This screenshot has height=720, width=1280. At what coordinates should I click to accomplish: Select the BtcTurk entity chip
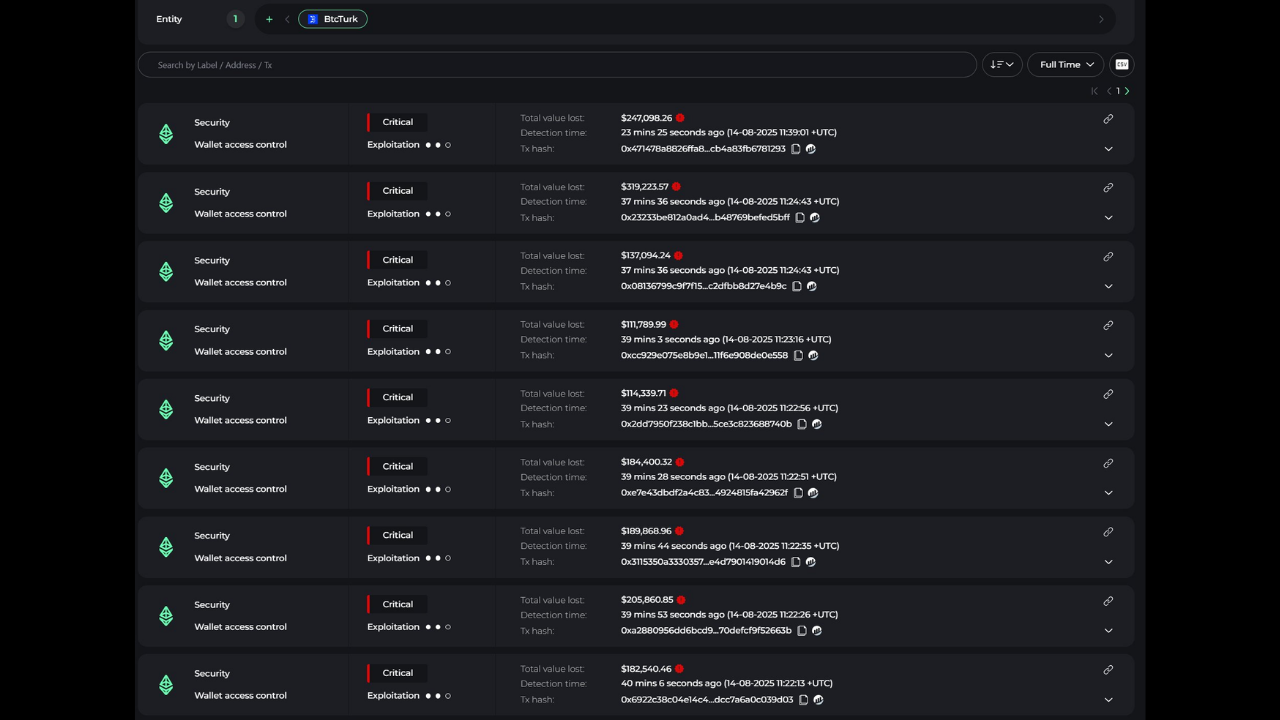point(333,19)
